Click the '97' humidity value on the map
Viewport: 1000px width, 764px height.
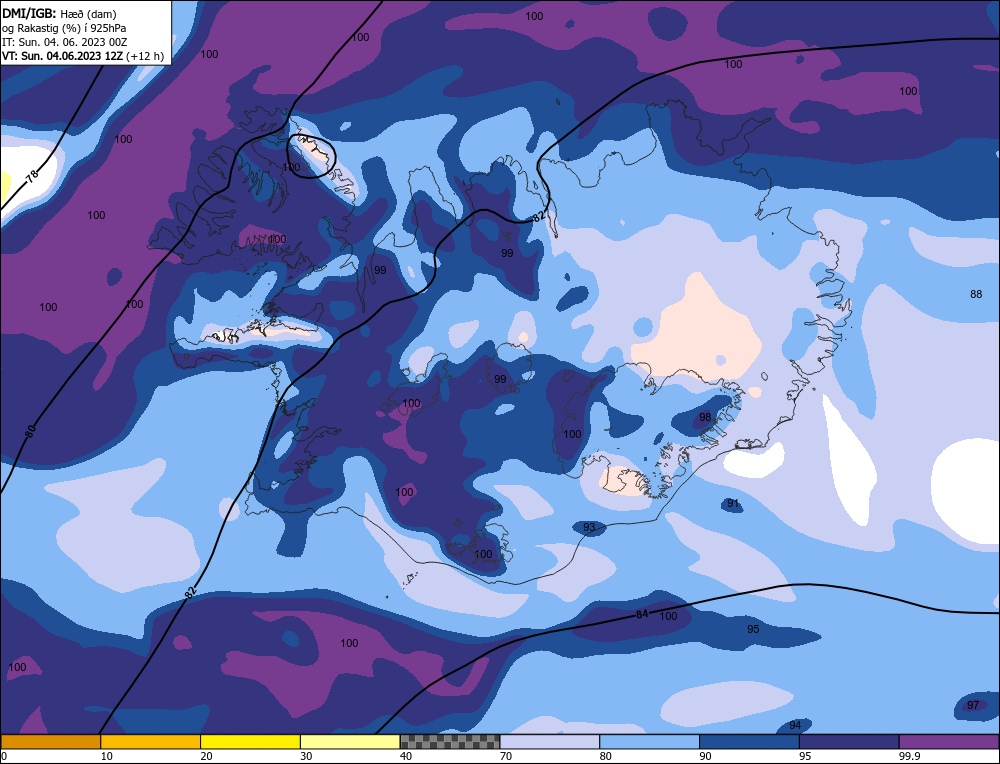[x=973, y=705]
